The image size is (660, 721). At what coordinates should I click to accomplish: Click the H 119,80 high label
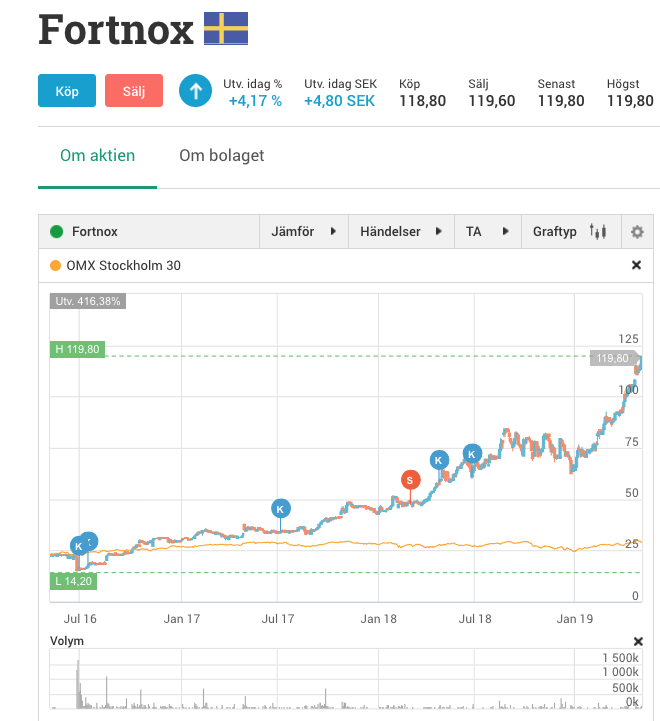point(77,349)
